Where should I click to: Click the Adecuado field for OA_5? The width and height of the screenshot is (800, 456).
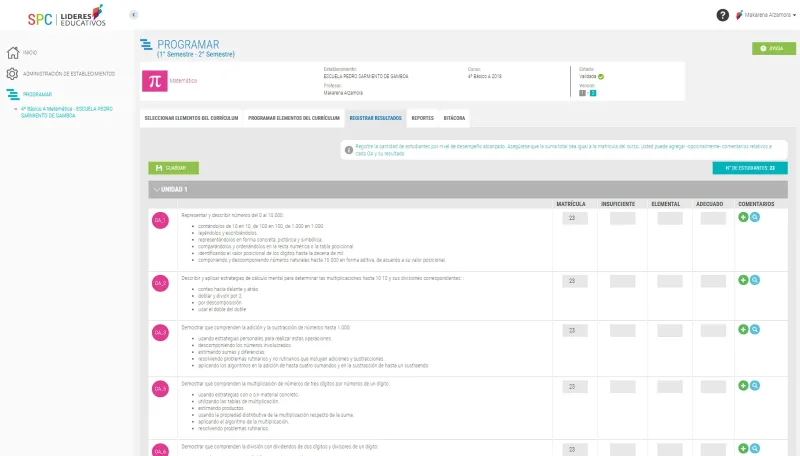click(x=713, y=387)
